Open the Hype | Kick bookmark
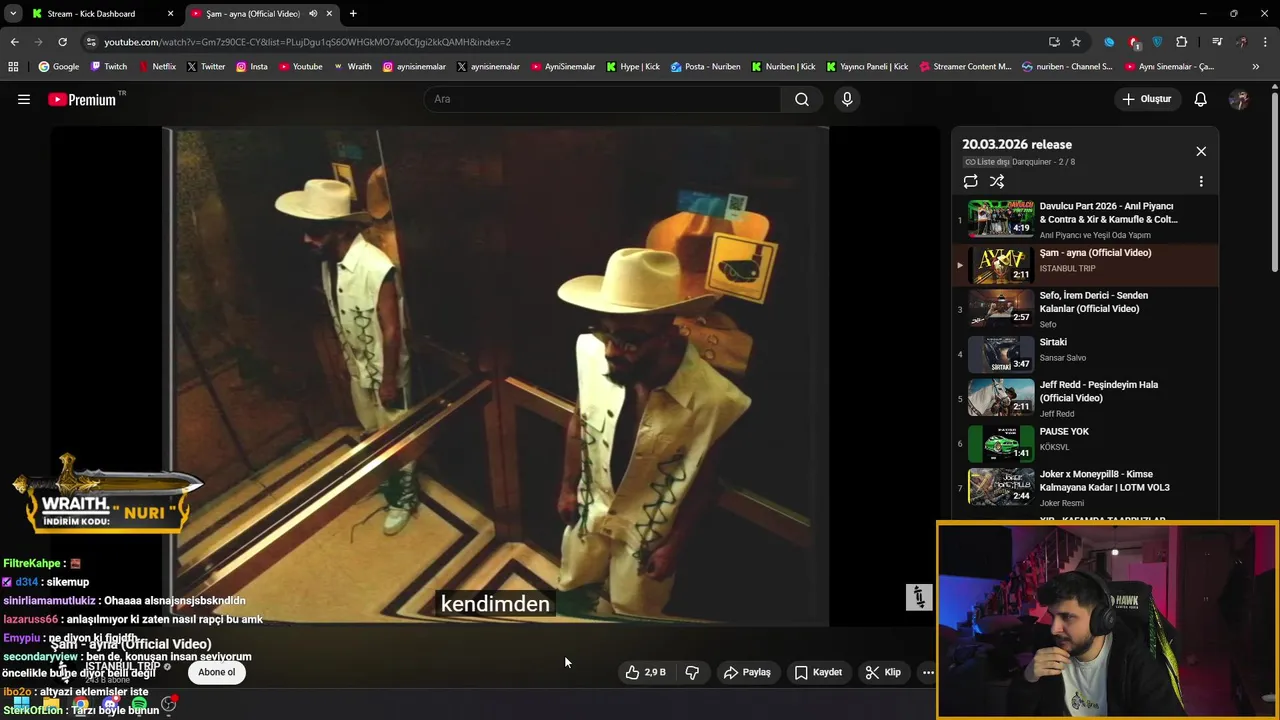The height and width of the screenshot is (720, 1280). tap(632, 67)
